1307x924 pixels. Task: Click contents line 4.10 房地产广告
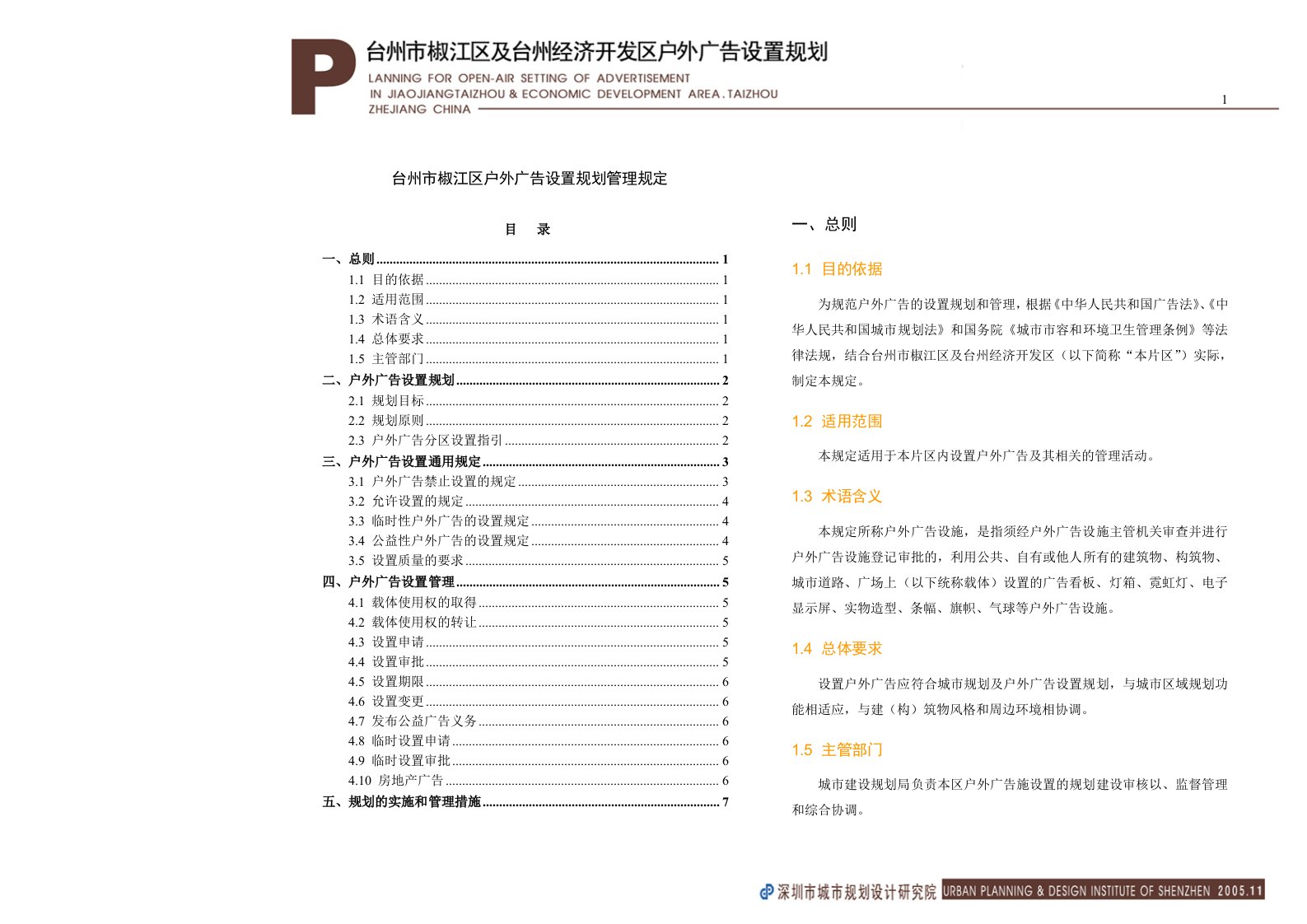pyautogui.click(x=538, y=781)
